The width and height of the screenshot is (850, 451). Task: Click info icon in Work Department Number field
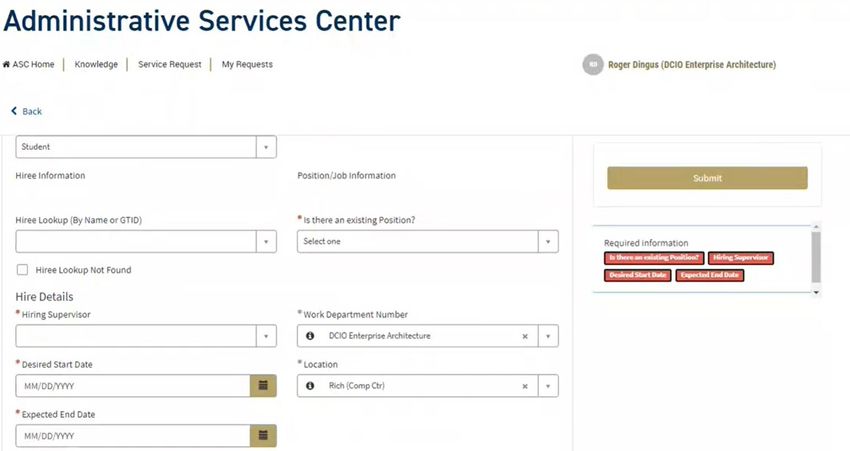(x=310, y=336)
